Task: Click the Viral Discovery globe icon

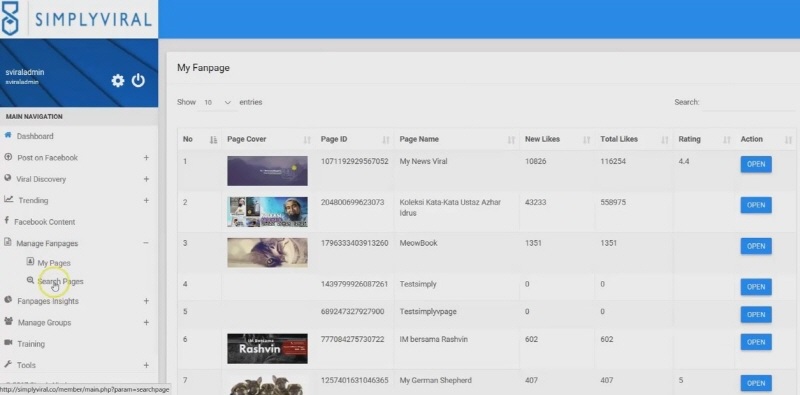Action: (x=8, y=178)
